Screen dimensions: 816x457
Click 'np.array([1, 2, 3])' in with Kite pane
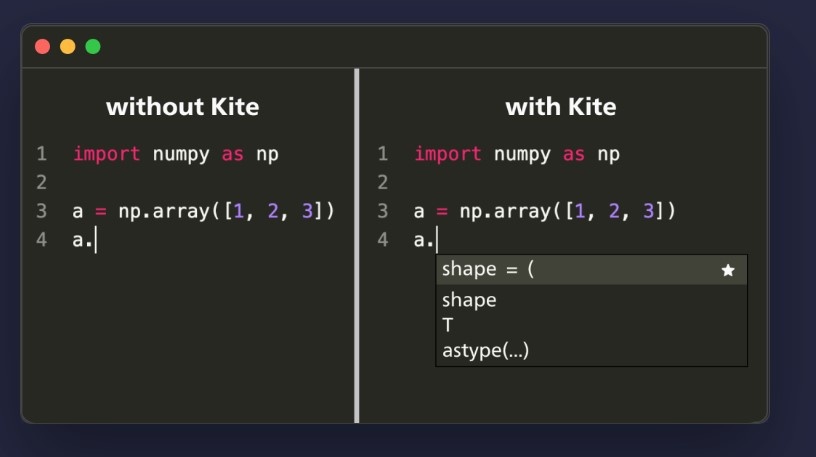tap(567, 211)
